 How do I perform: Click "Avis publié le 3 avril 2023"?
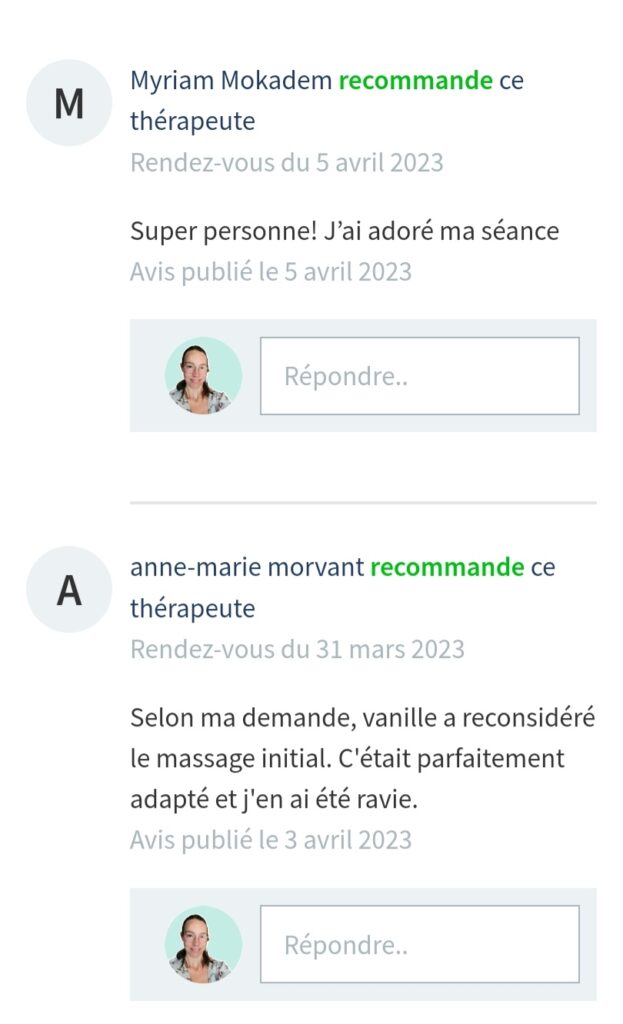(x=270, y=840)
